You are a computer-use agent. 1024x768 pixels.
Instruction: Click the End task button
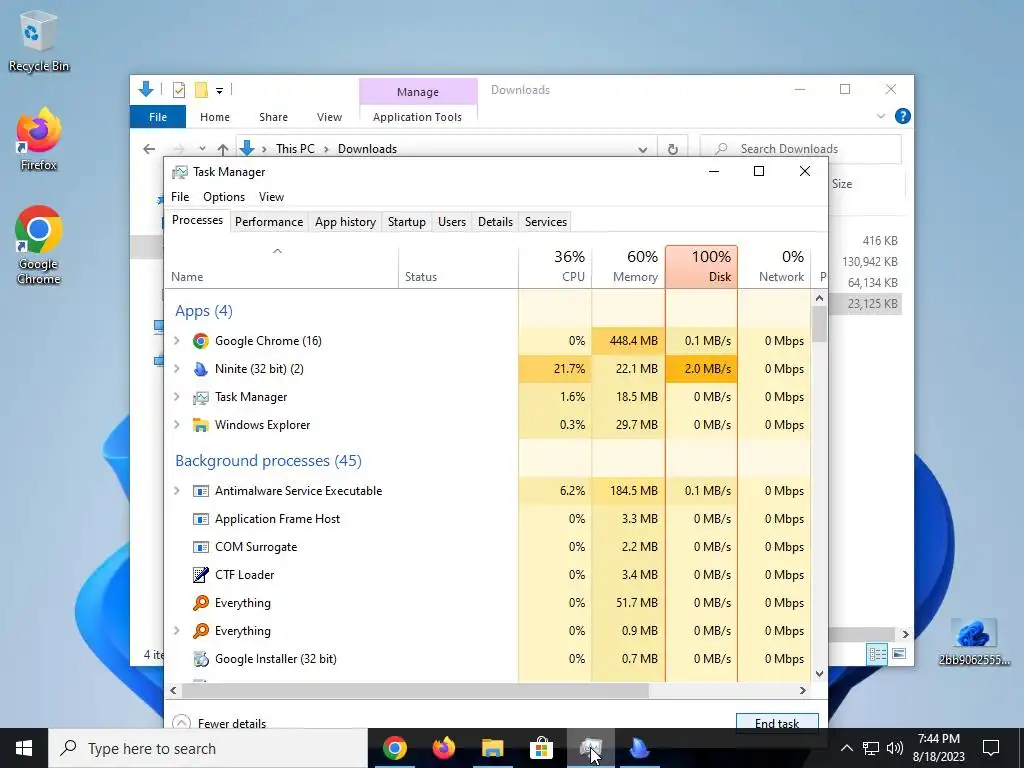777,722
